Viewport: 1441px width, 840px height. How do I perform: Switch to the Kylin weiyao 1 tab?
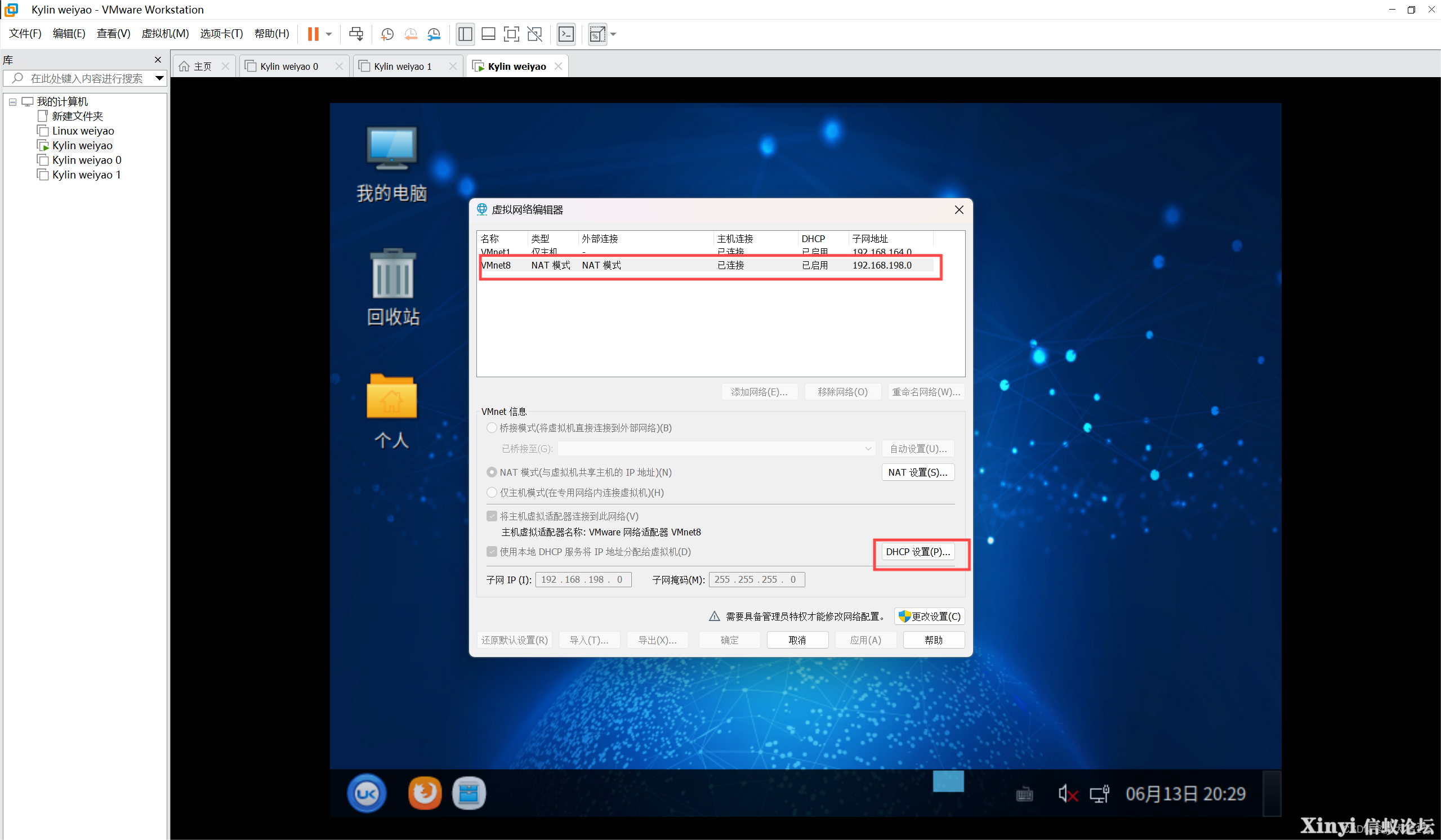click(x=403, y=66)
